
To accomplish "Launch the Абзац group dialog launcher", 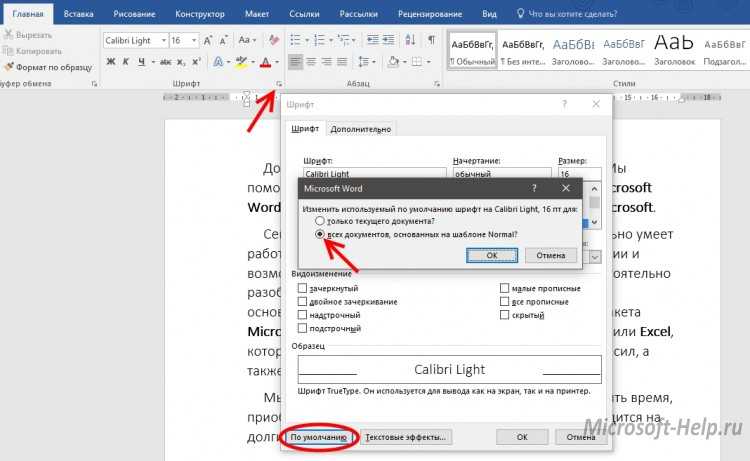I will click(437, 84).
